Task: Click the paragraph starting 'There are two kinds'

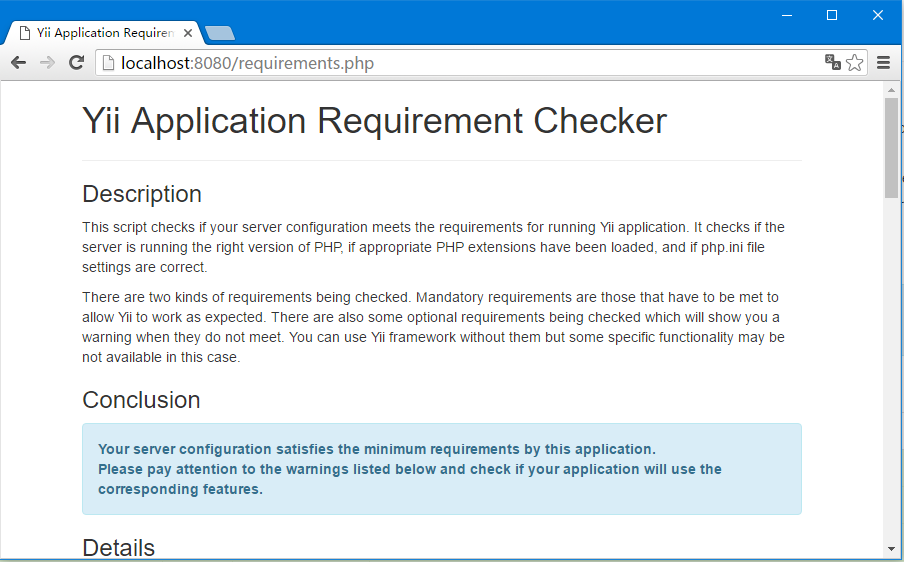Action: (434, 327)
